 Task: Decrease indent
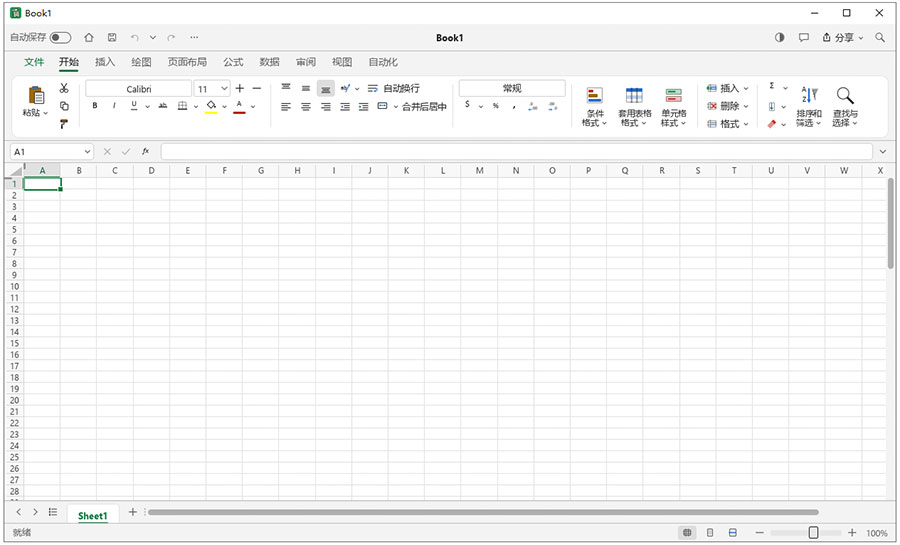coord(345,107)
